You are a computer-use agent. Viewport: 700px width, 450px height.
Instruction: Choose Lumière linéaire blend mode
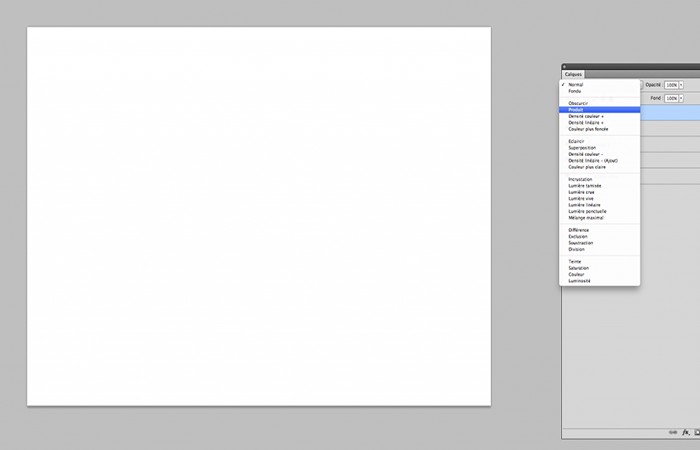coord(600,205)
